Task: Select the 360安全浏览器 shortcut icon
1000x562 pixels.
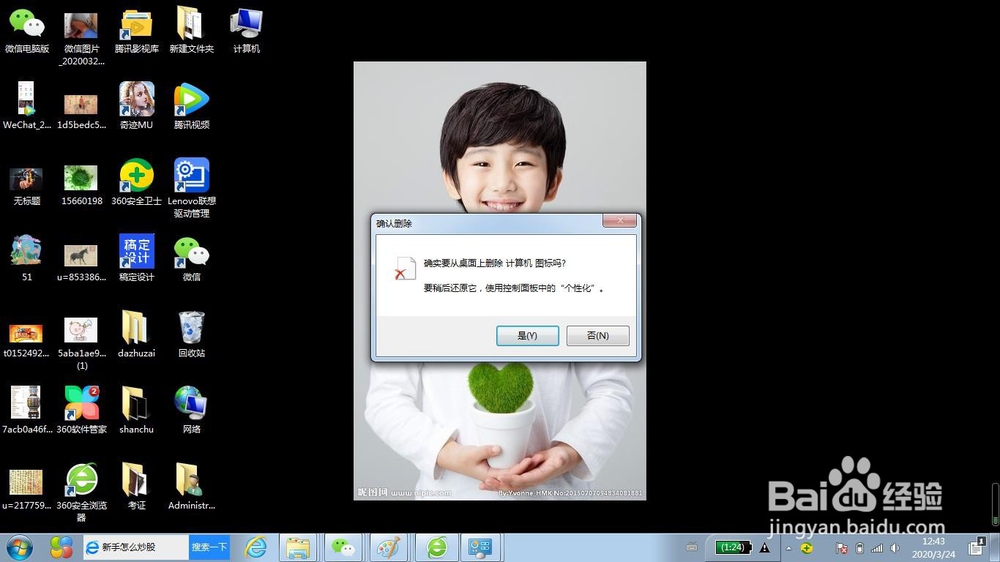Action: pos(81,492)
